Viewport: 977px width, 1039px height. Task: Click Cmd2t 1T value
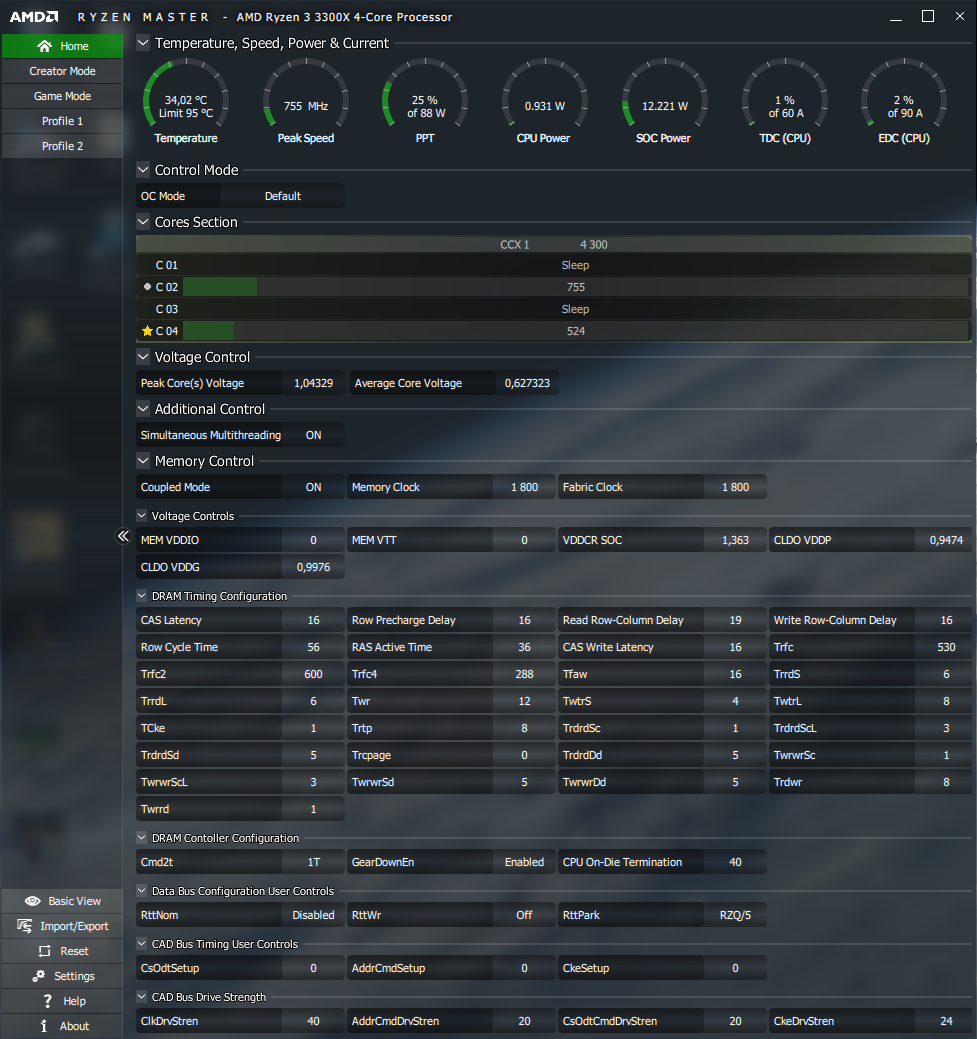tap(314, 862)
